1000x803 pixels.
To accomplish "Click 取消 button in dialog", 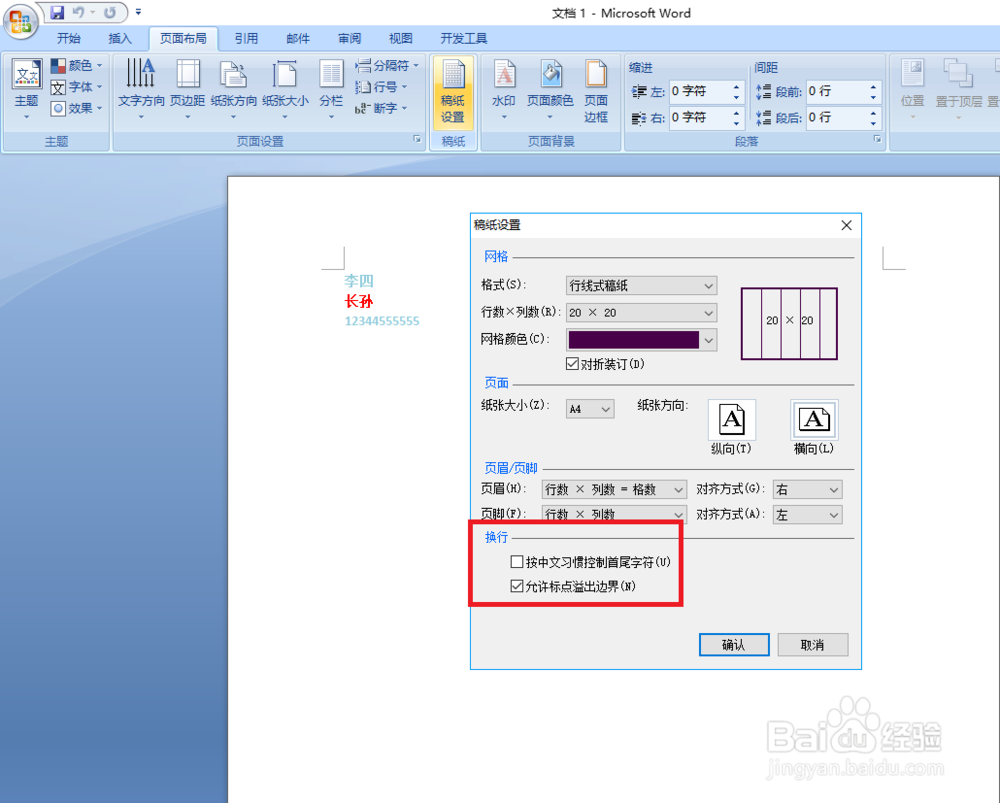I will pyautogui.click(x=812, y=645).
